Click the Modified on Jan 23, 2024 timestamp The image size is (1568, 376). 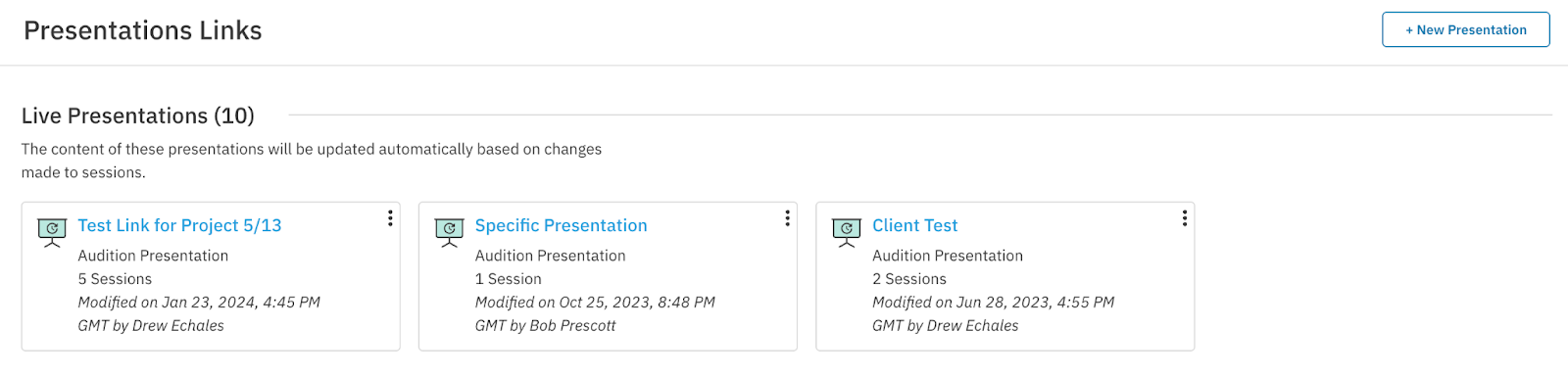coord(199,303)
